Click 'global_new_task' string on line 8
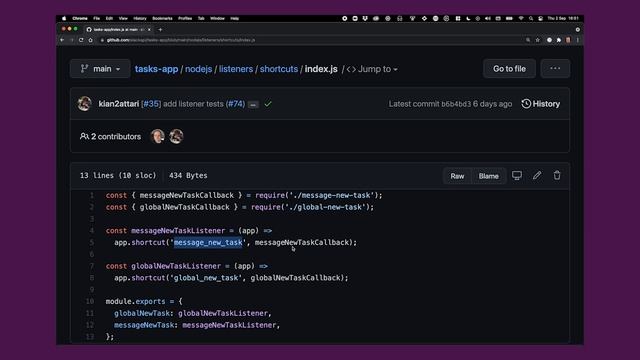This screenshot has width=640, height=360. [x=206, y=278]
